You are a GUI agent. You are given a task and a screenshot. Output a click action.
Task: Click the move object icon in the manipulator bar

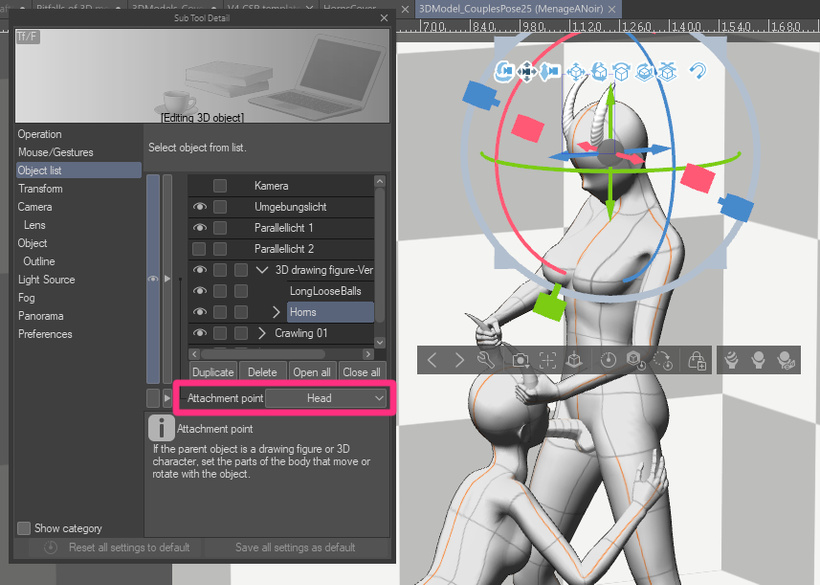(x=577, y=72)
